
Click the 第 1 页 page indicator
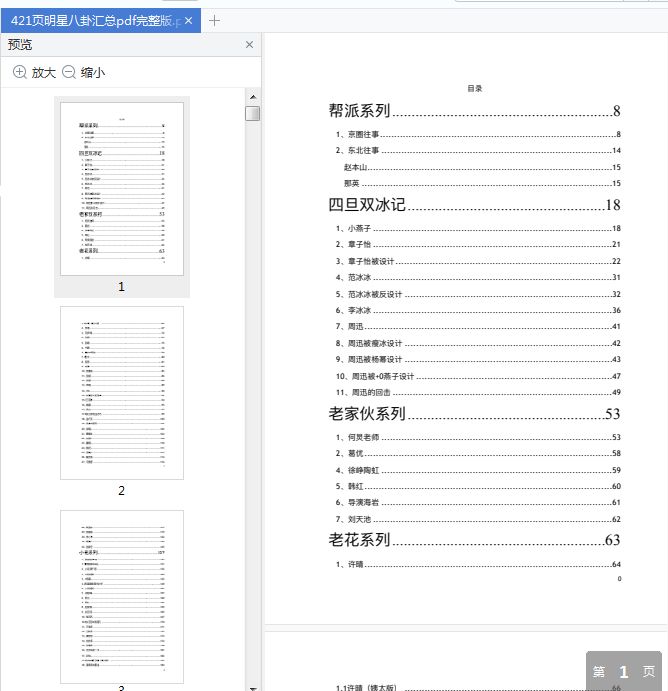623,672
